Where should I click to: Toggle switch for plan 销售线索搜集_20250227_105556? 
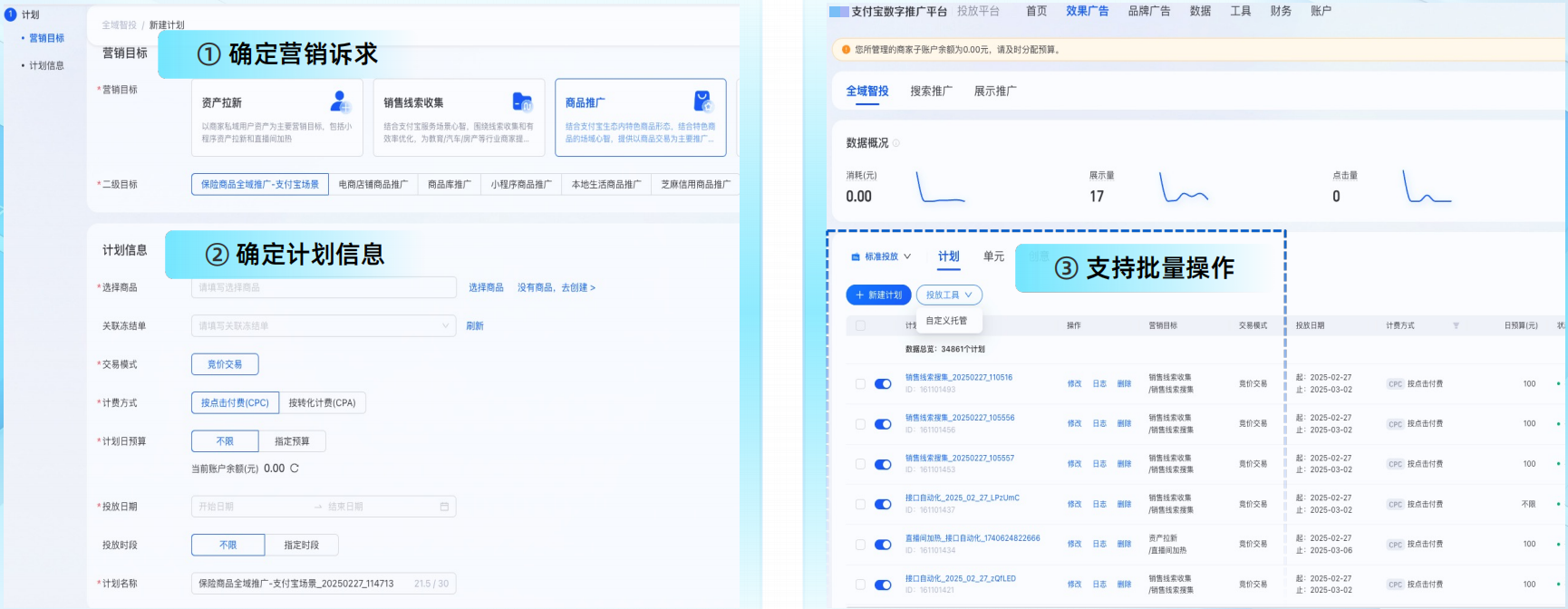(883, 424)
